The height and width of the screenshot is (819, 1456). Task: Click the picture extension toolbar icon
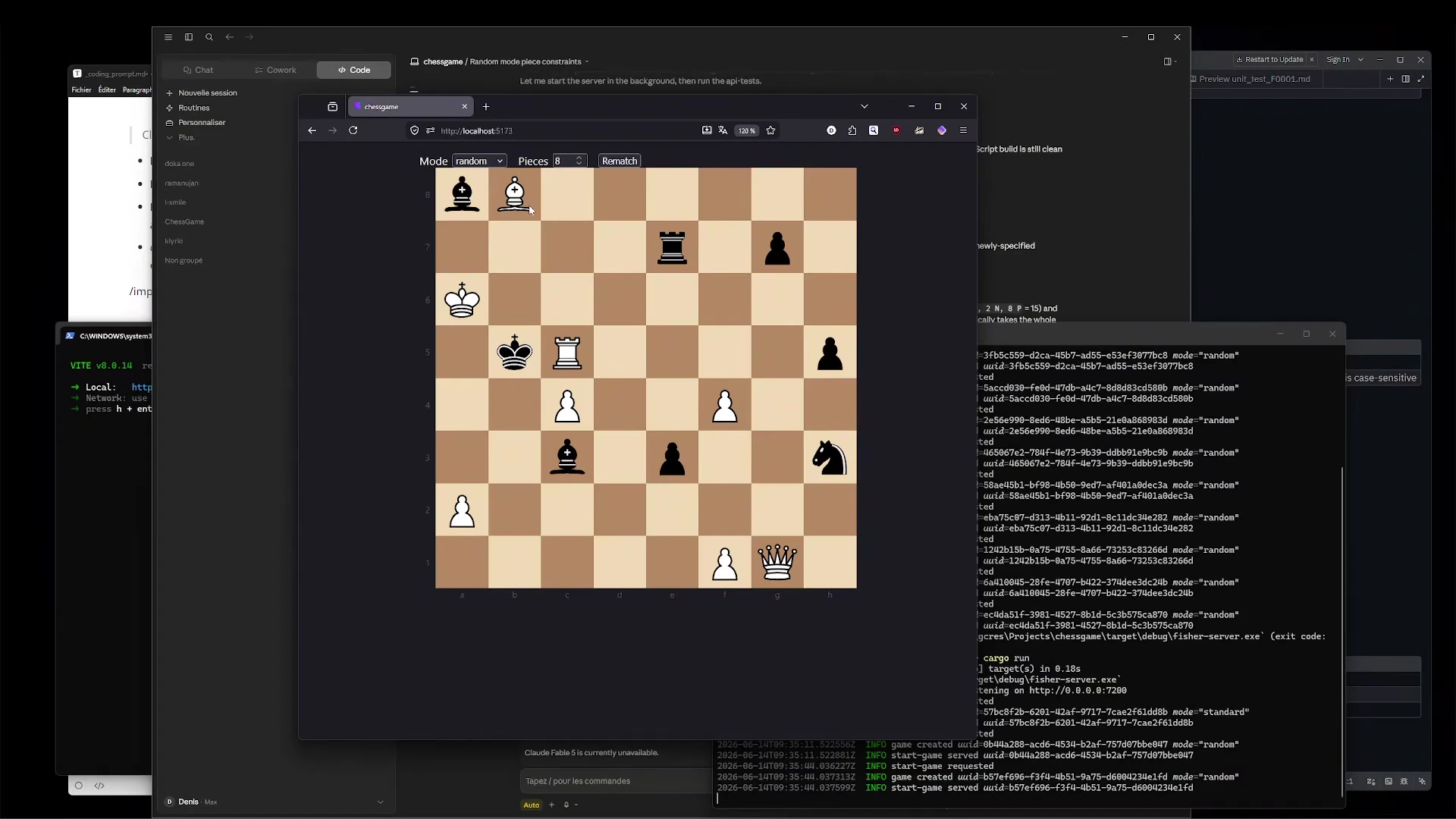(919, 130)
